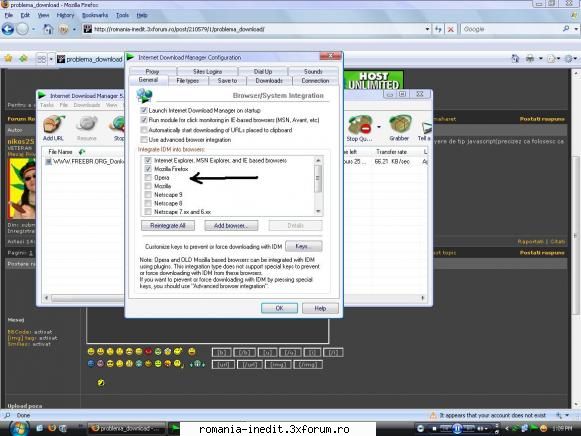Open Firefox History menu
The image size is (581, 436).
[x=65, y=15]
